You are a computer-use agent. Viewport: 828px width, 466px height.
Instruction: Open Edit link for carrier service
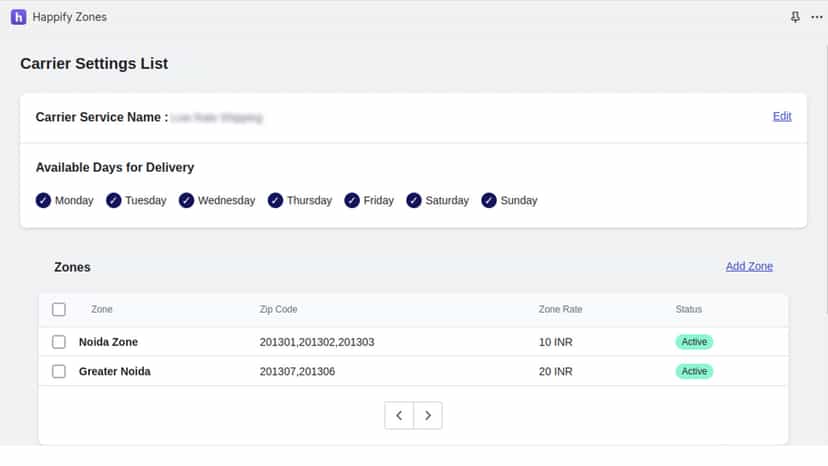(782, 116)
